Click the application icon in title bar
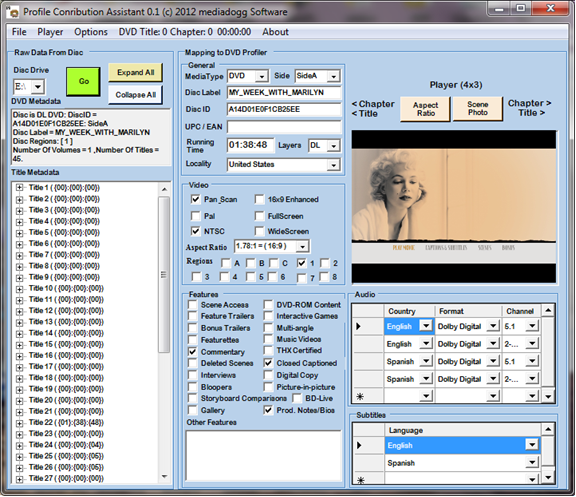Image resolution: width=576 pixels, height=497 pixels. pos(14,12)
